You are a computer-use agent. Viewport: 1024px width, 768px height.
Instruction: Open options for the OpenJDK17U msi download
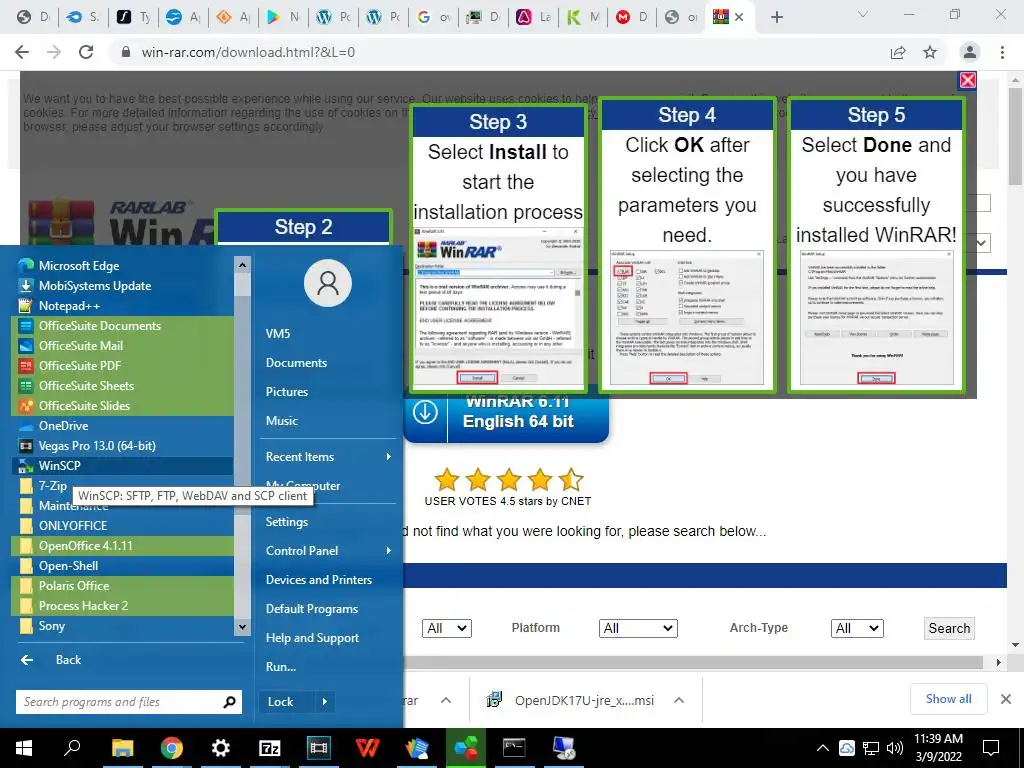pyautogui.click(x=679, y=700)
